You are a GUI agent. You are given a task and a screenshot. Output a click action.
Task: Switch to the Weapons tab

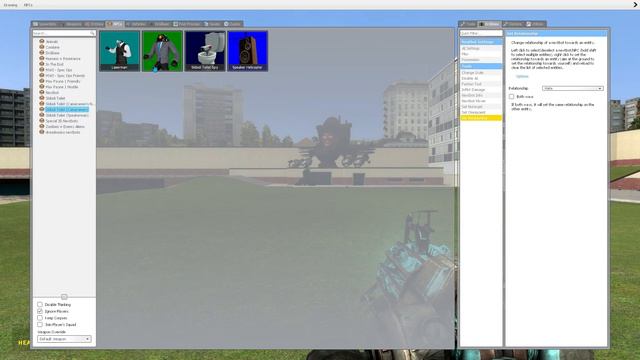(71, 24)
